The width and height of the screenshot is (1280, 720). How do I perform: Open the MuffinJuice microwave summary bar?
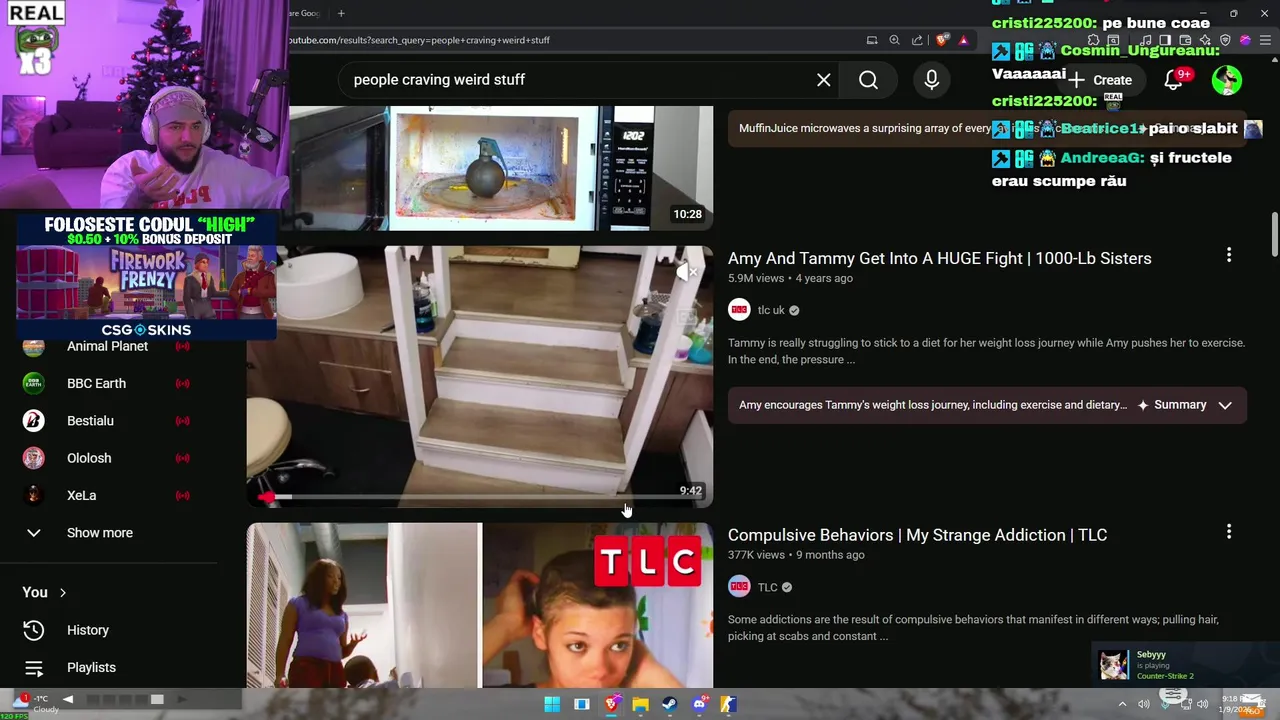pos(987,128)
